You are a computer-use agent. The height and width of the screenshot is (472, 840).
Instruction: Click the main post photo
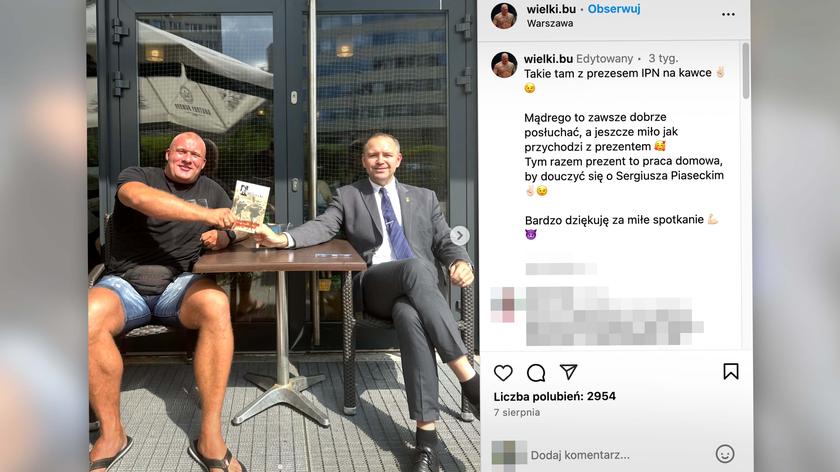point(282,236)
